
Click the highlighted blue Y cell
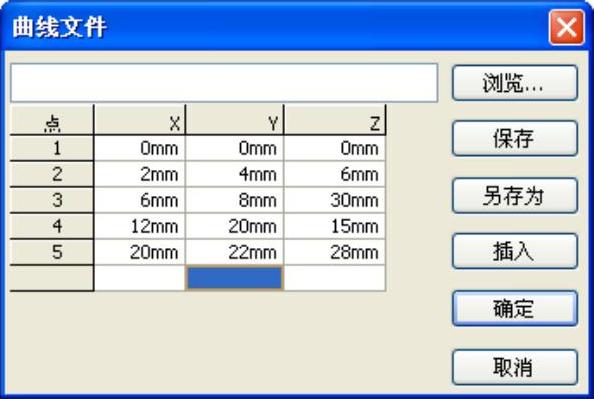click(x=235, y=278)
